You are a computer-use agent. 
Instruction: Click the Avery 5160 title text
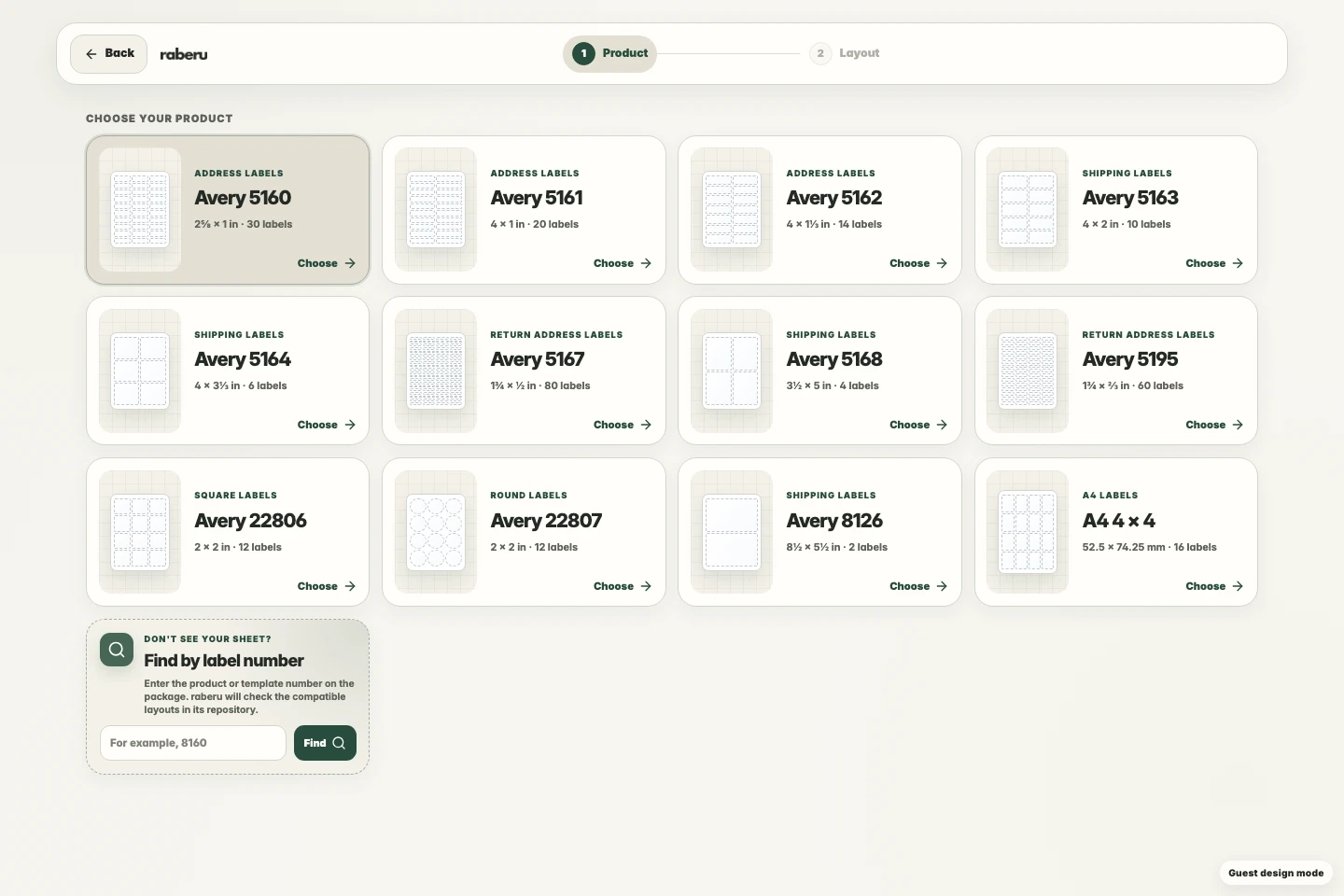pos(243,198)
